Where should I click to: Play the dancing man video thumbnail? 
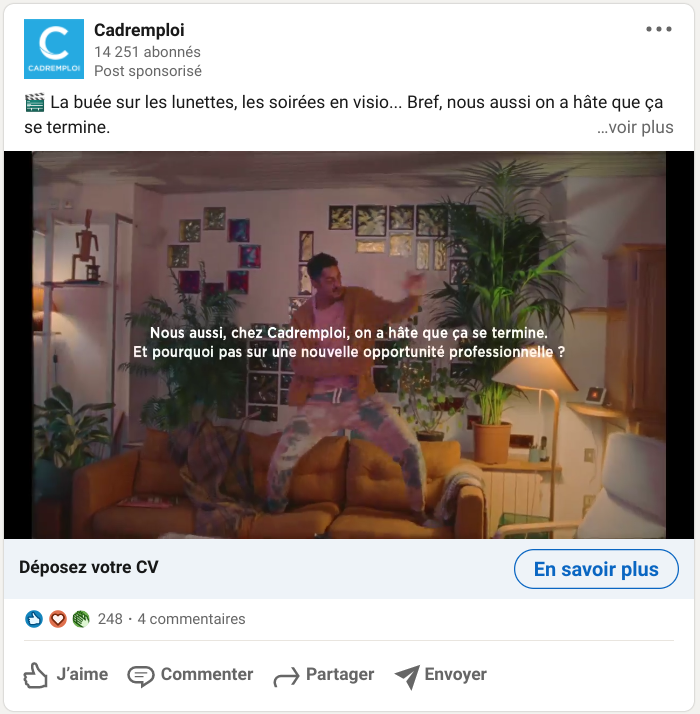(x=349, y=345)
